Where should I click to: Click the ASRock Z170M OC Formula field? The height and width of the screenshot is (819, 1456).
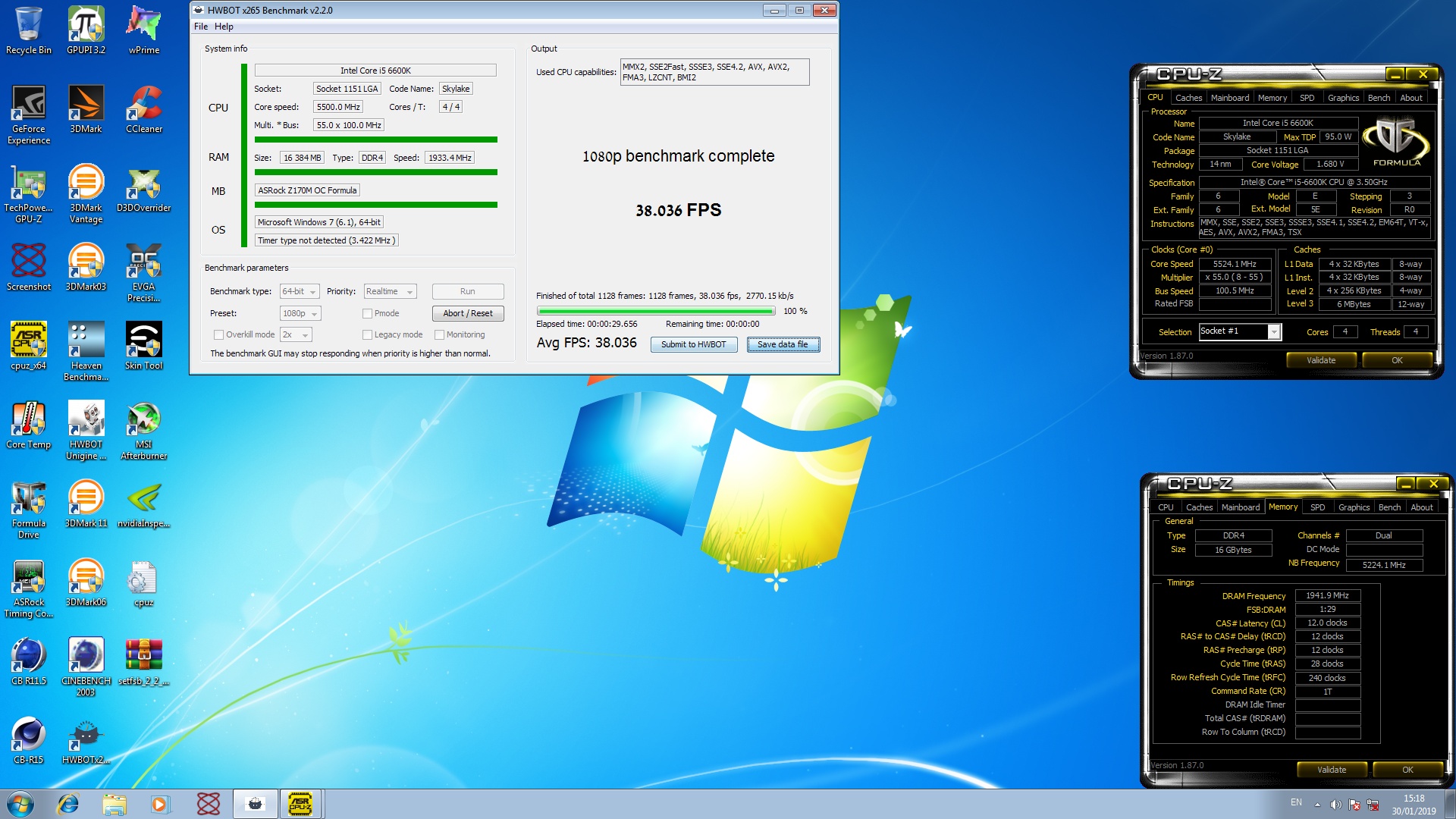coord(307,190)
